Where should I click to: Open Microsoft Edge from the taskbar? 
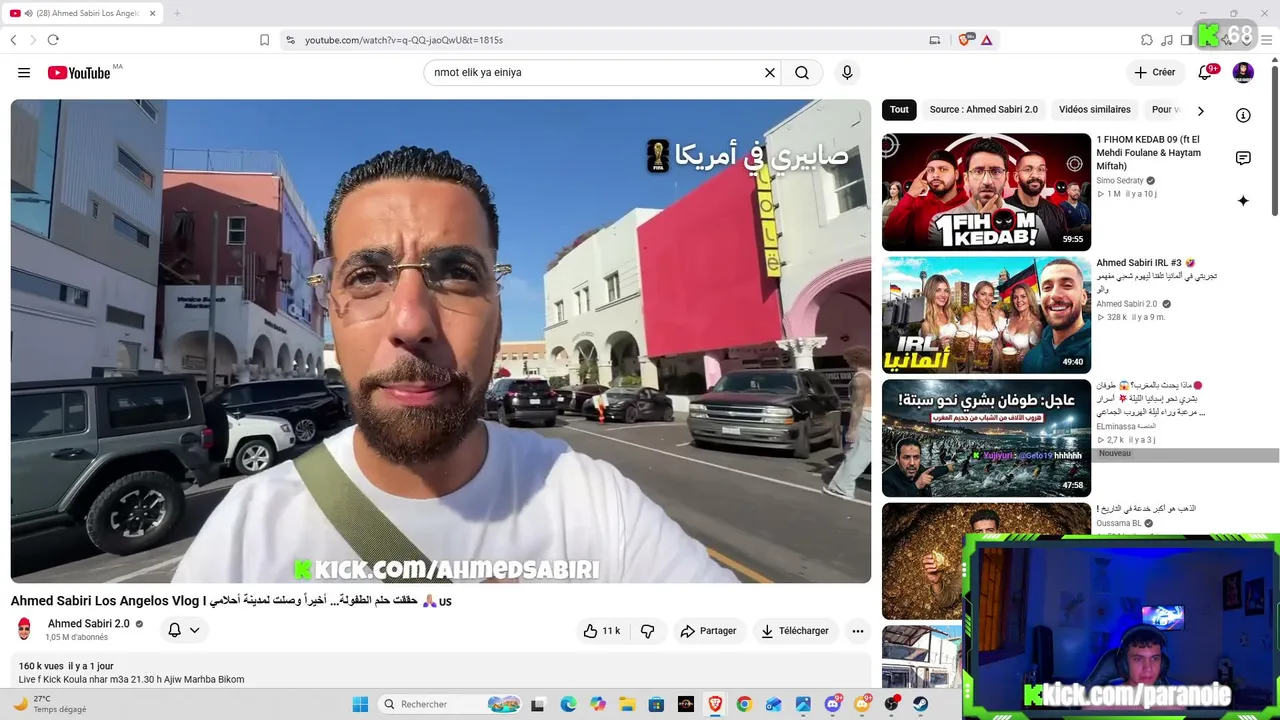pyautogui.click(x=568, y=704)
